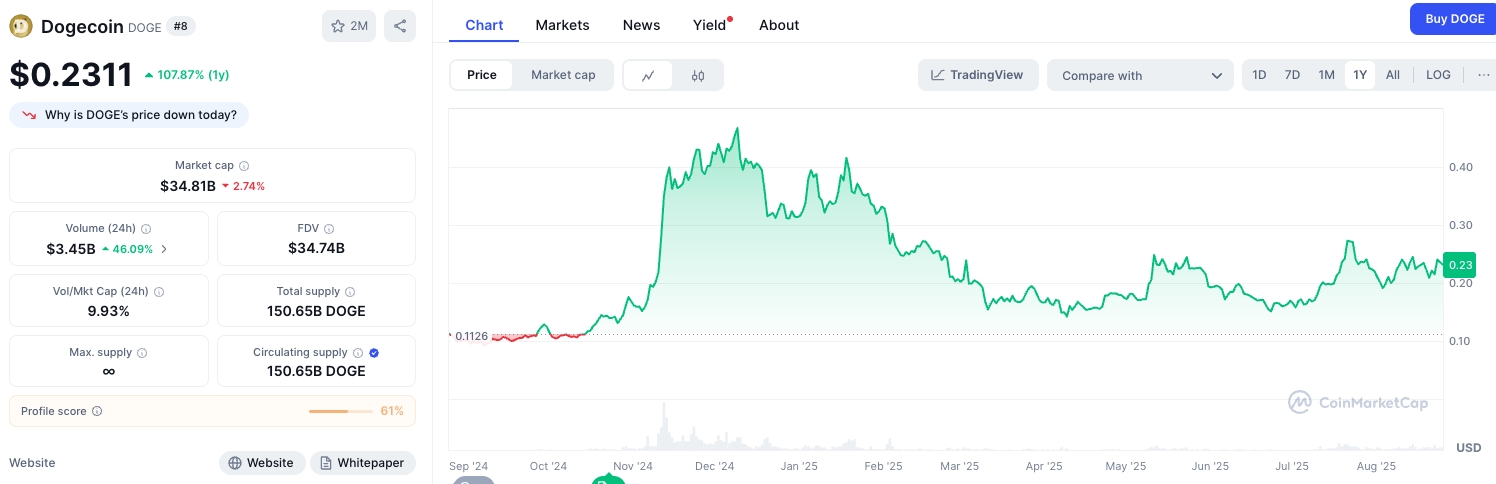Click the $3.45B volume value
1496x484 pixels.
point(71,249)
